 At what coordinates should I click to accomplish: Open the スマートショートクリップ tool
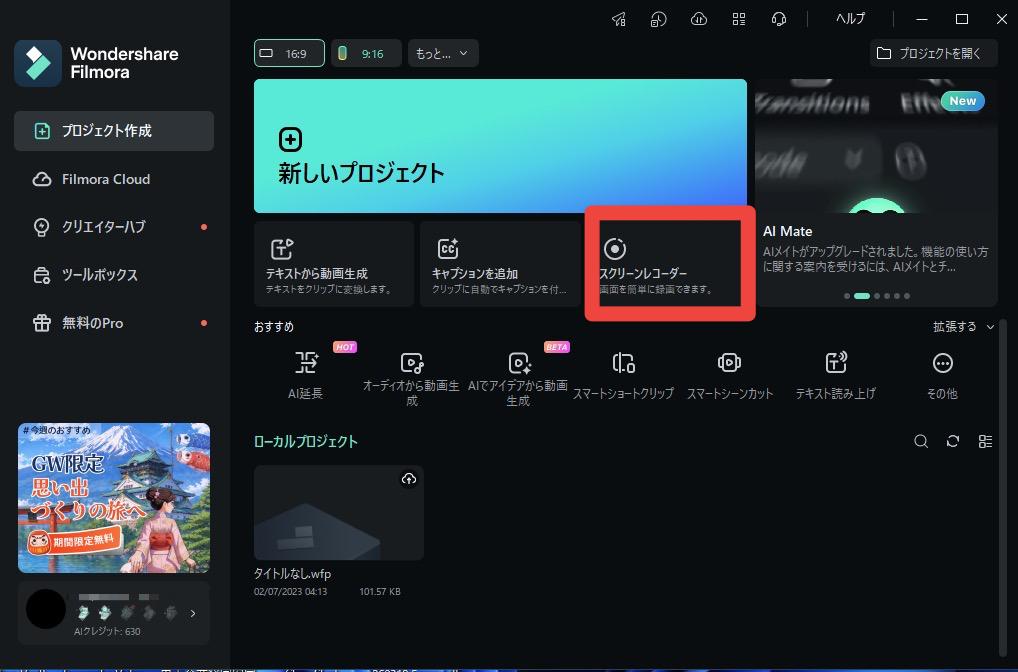(623, 375)
